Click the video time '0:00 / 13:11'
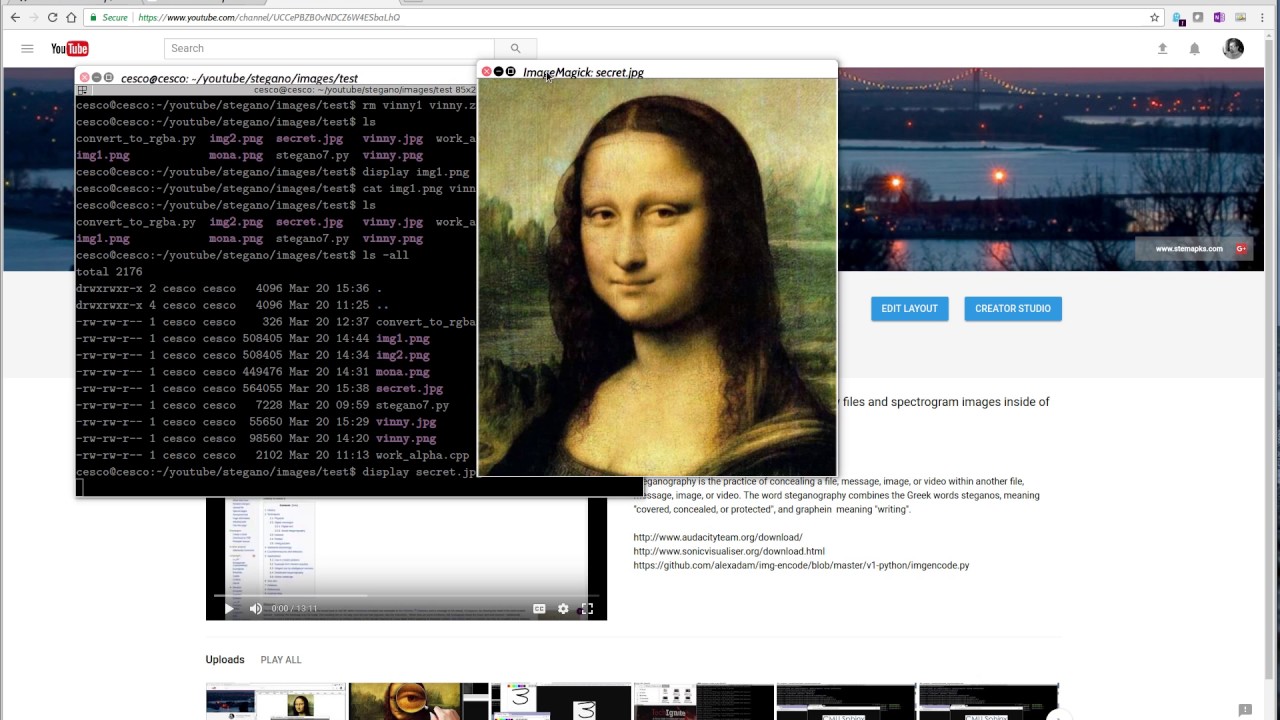This screenshot has width=1280, height=720. tap(294, 608)
